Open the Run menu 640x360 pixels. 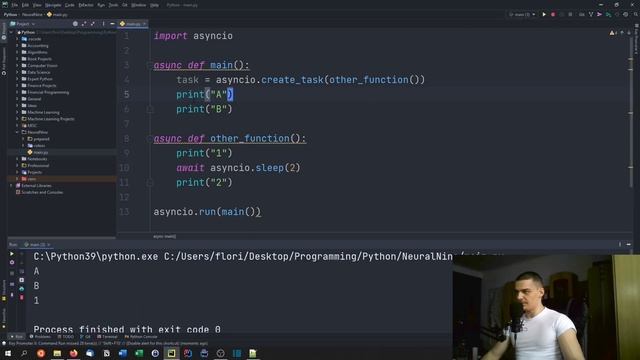pos(101,5)
